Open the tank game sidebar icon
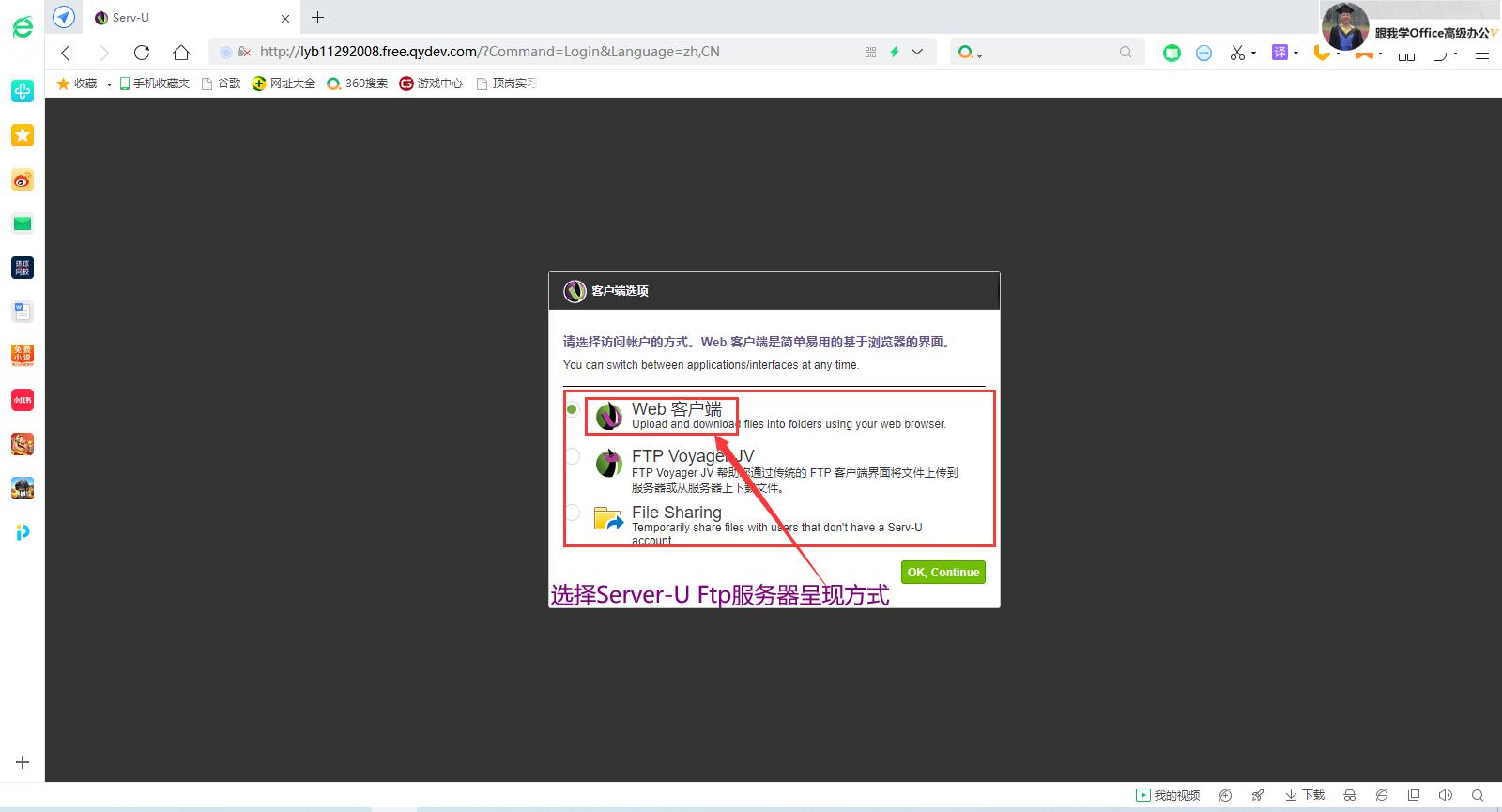This screenshot has height=812, width=1502. click(x=23, y=488)
